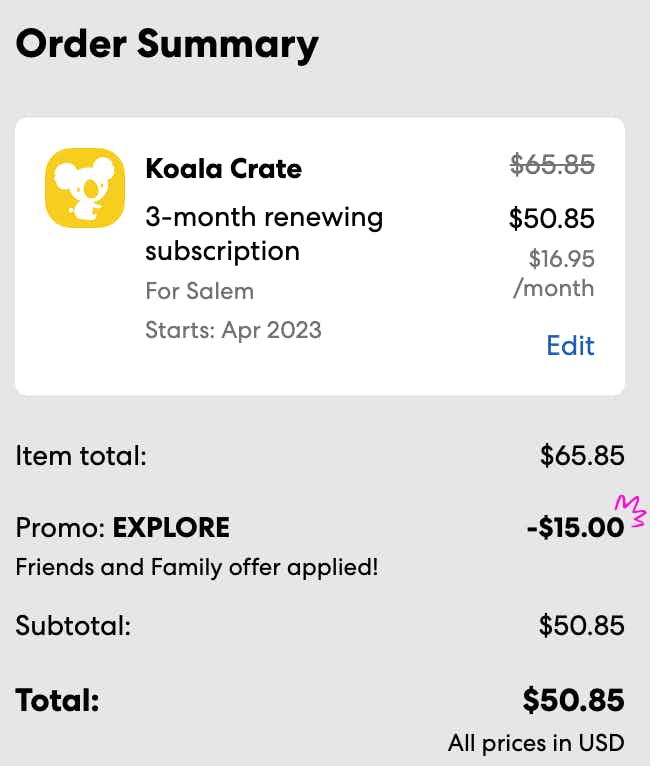
Task: Click the 3-month renewing subscription text
Action: [x=263, y=233]
